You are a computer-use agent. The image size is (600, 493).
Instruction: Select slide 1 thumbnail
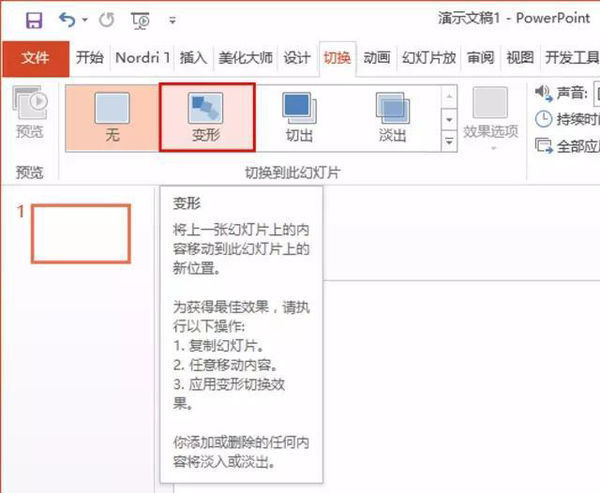tap(81, 234)
